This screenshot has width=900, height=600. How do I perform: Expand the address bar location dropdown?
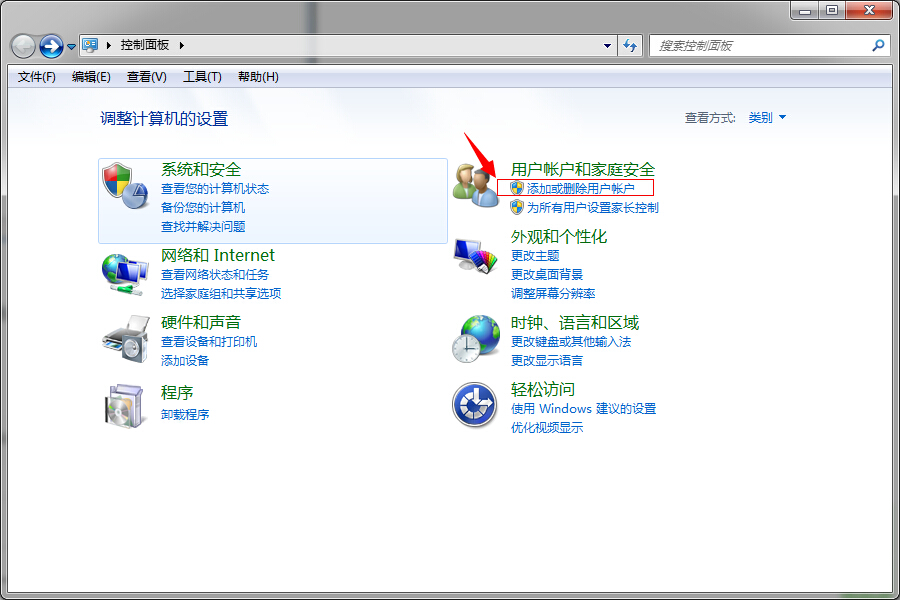pos(608,45)
